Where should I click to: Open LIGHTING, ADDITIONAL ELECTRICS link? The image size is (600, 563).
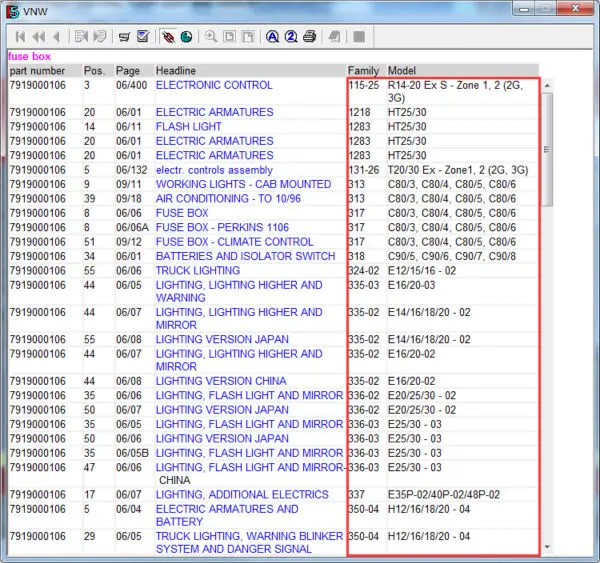point(242,494)
